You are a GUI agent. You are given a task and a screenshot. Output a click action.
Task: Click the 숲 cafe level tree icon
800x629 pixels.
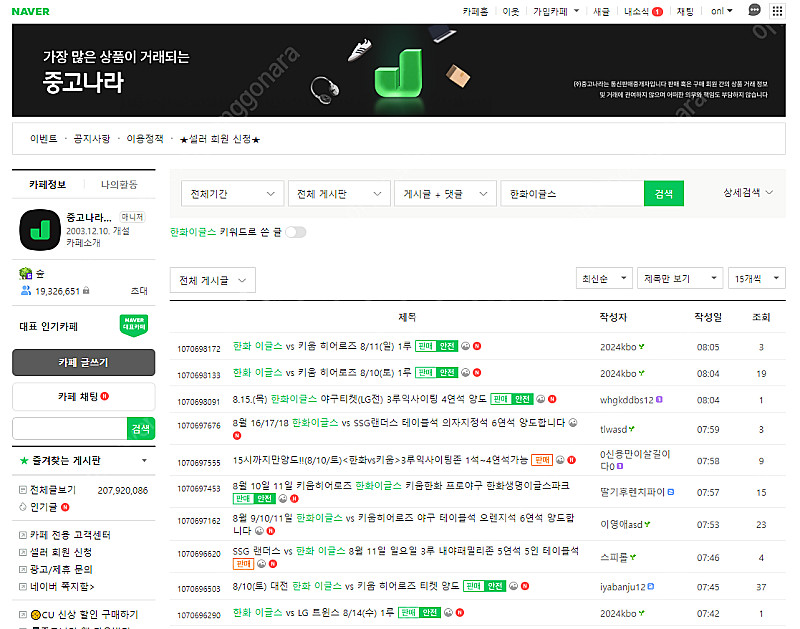26,273
